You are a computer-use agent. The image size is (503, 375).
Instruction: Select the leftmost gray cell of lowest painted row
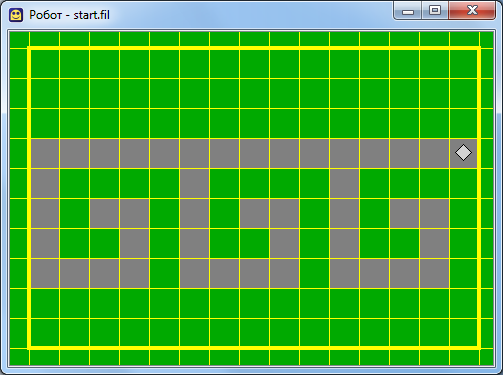click(45, 274)
